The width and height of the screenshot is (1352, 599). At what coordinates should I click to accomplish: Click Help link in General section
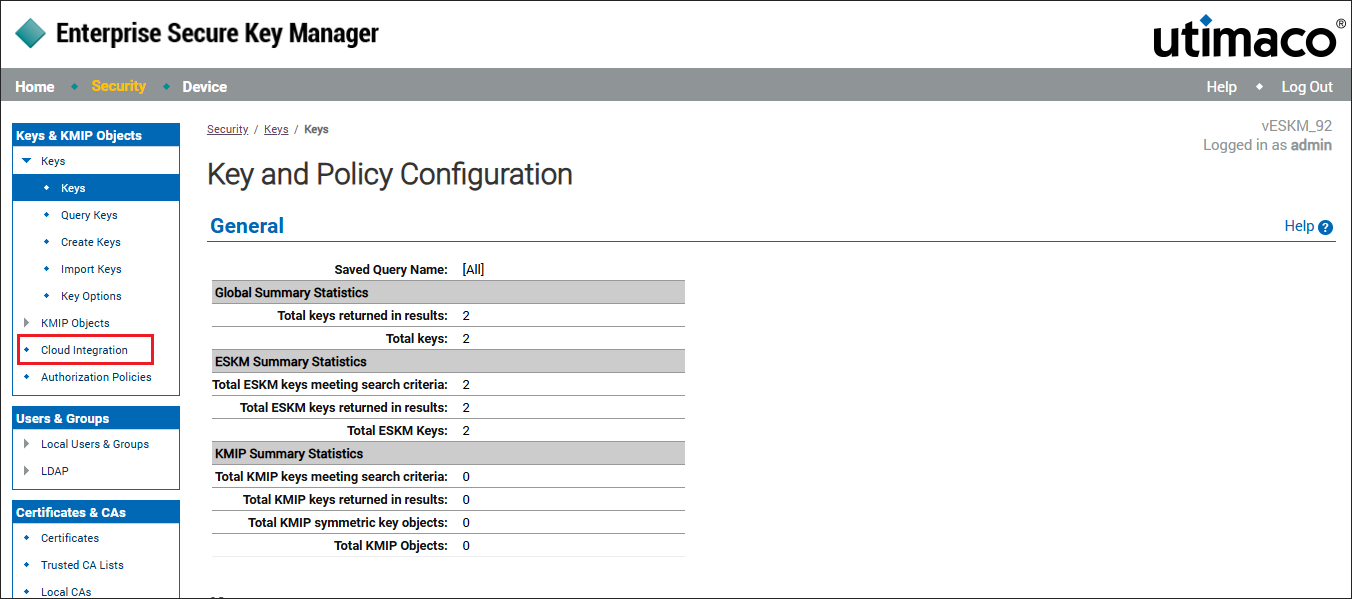point(1299,226)
